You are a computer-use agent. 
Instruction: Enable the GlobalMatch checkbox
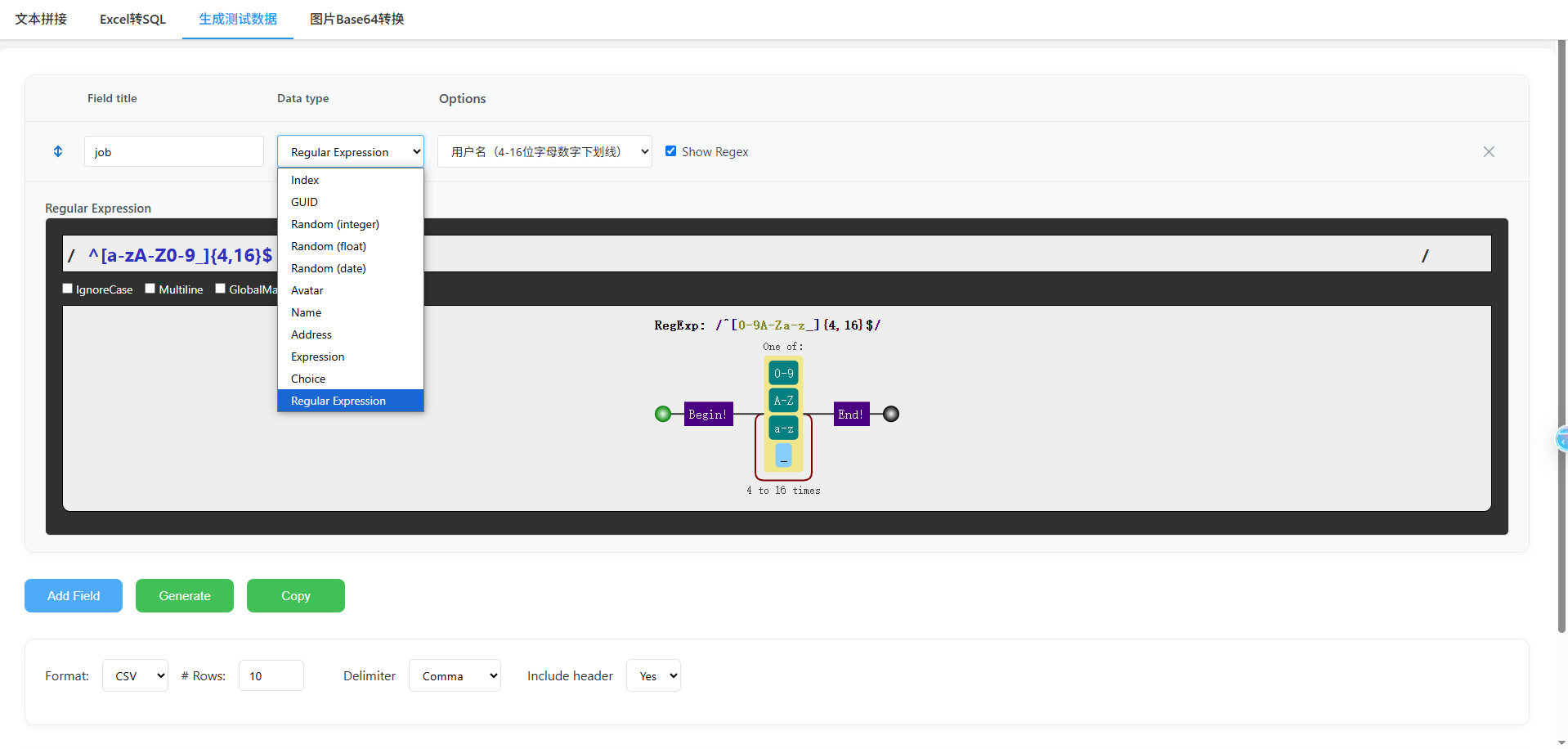[221, 288]
